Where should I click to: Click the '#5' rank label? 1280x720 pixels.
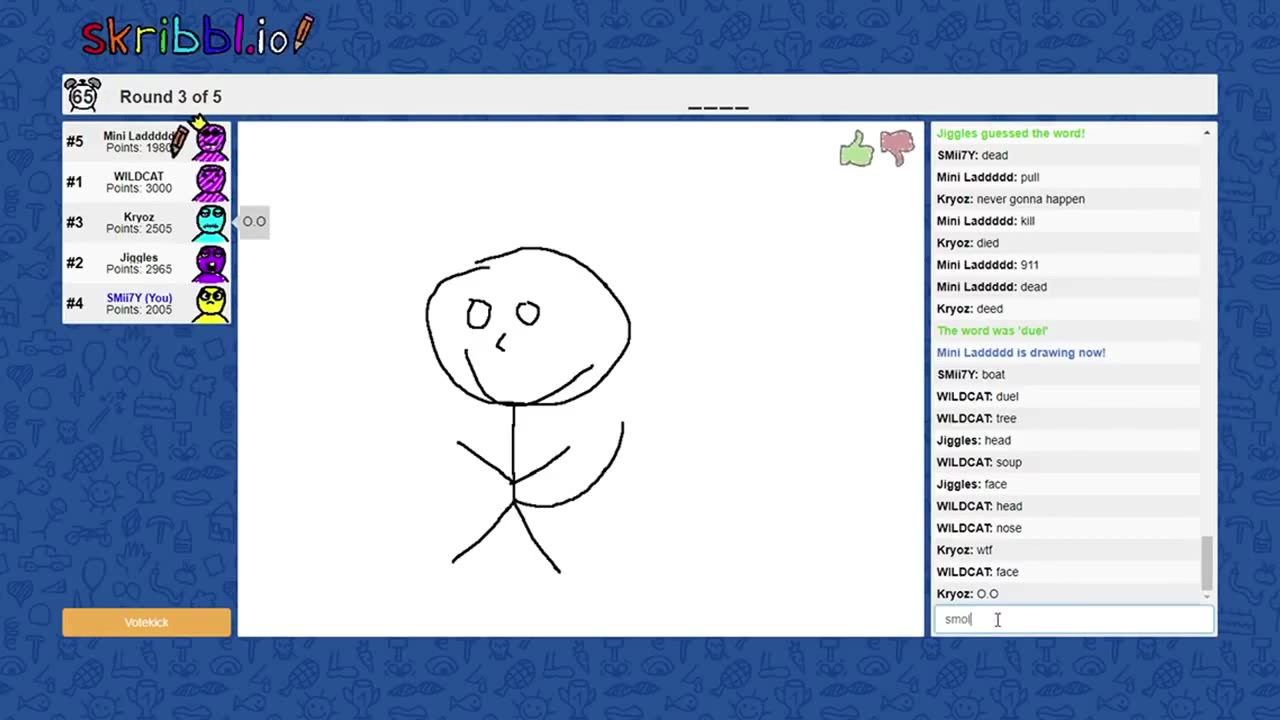coord(75,141)
